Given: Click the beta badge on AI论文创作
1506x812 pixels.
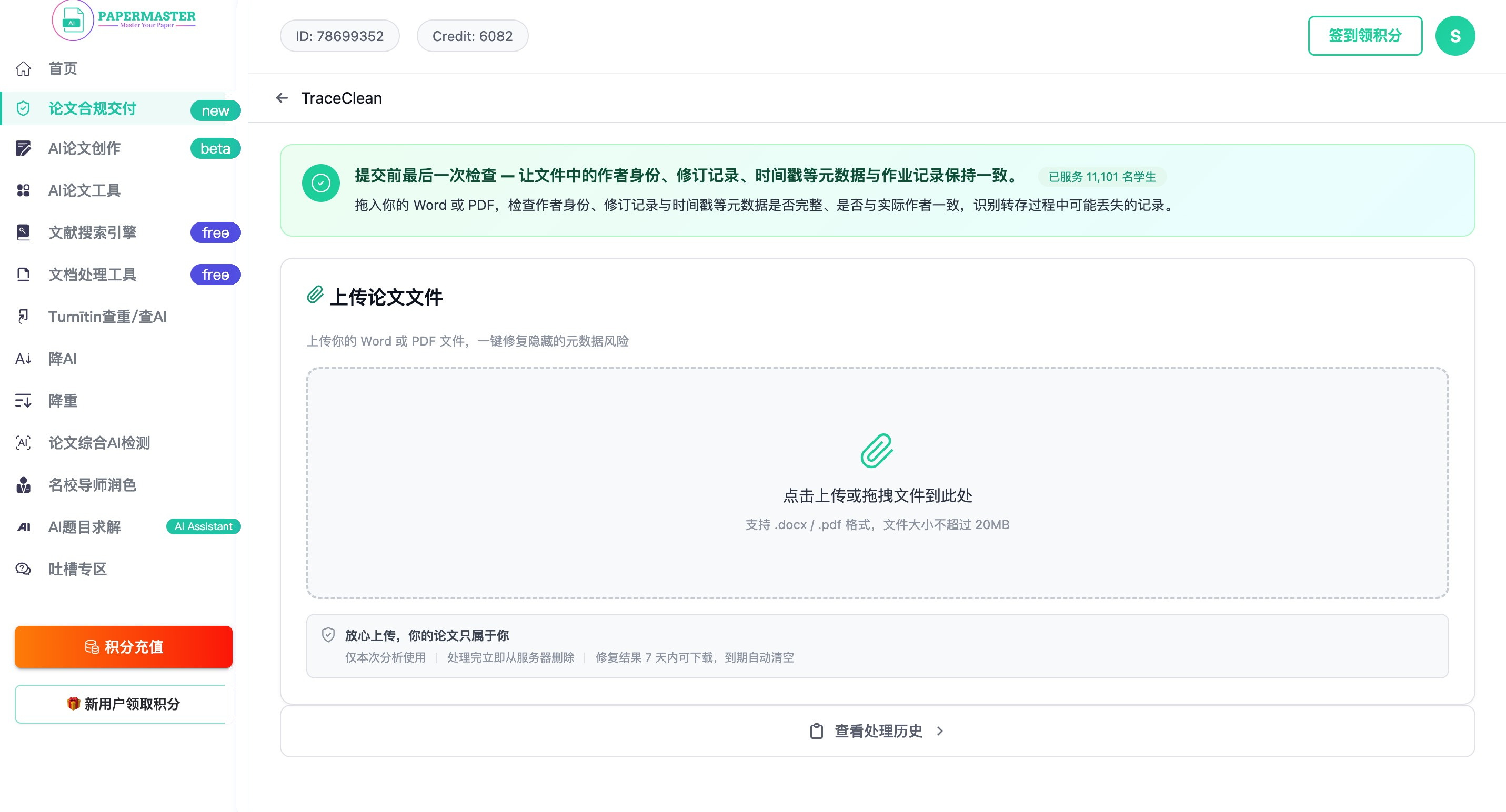Looking at the screenshot, I should [215, 148].
